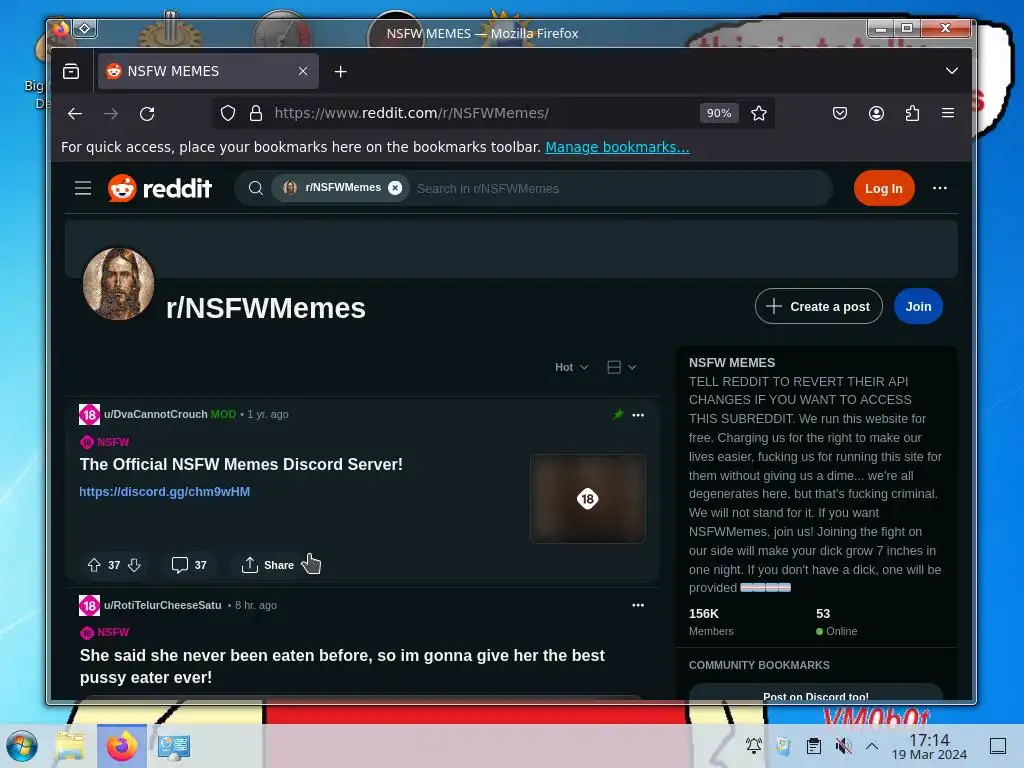The width and height of the screenshot is (1024, 768).
Task: Open the Windows Start menu
Action: (x=23, y=746)
